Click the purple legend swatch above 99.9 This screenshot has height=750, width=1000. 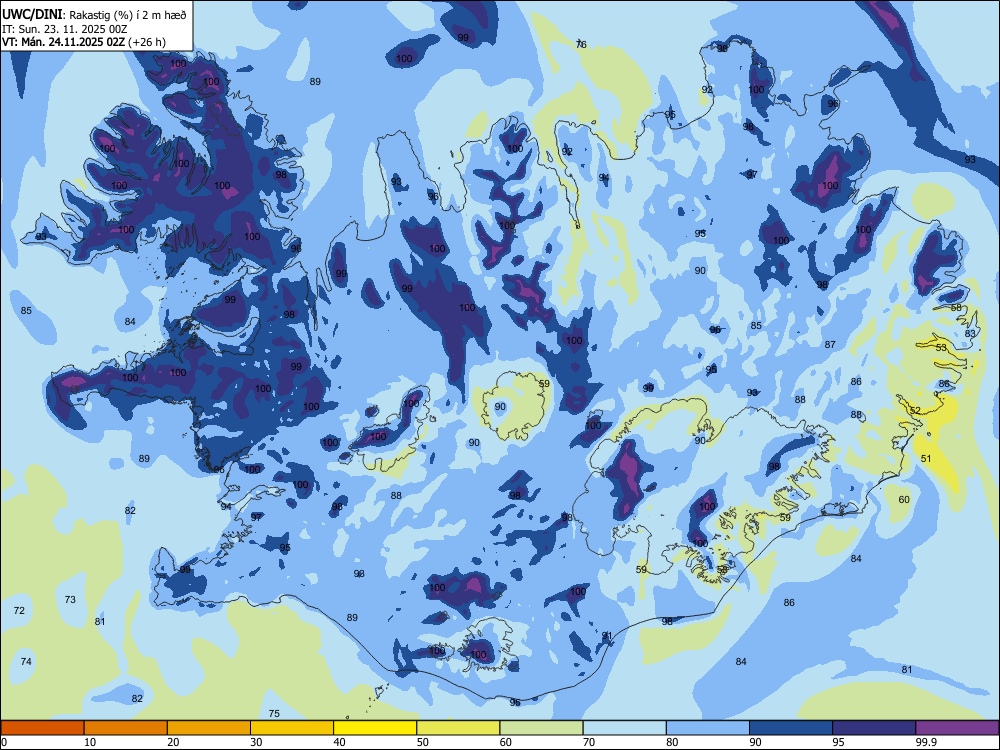point(957,728)
